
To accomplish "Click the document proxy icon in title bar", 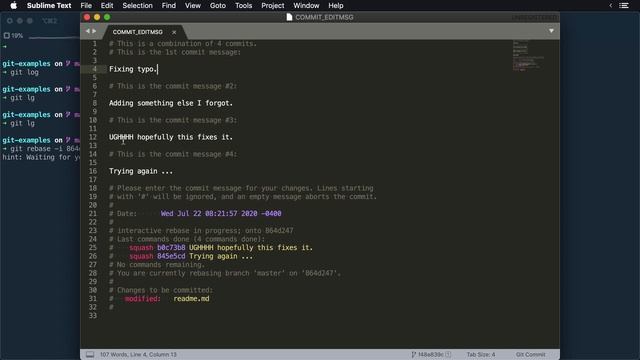I will tap(289, 17).
